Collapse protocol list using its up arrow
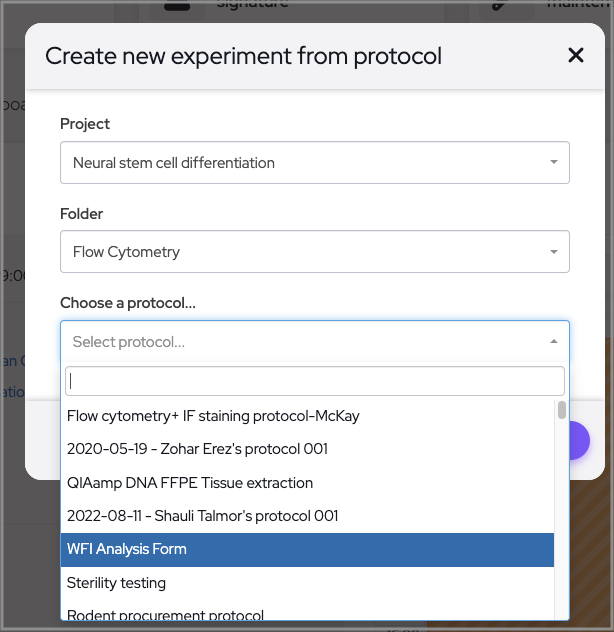Screen dimensions: 614x632 click(554, 342)
